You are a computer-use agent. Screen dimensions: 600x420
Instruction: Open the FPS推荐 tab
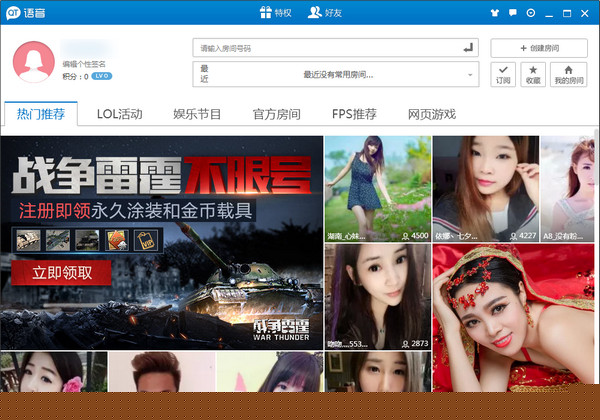coord(354,114)
